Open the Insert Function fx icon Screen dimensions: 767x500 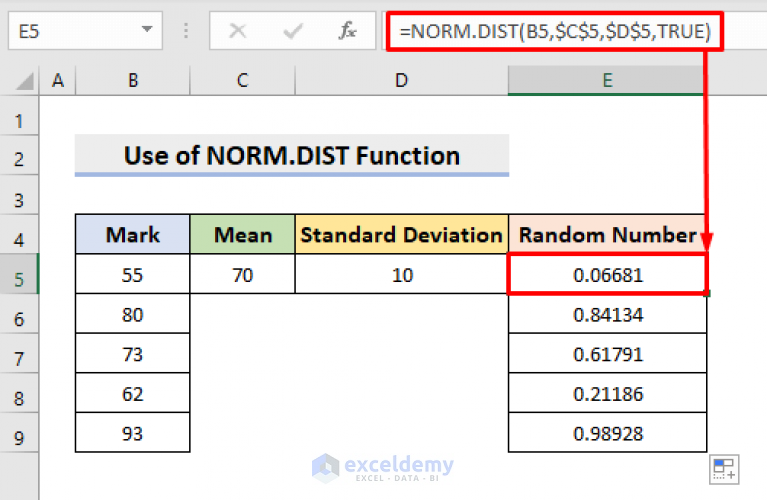pyautogui.click(x=347, y=31)
